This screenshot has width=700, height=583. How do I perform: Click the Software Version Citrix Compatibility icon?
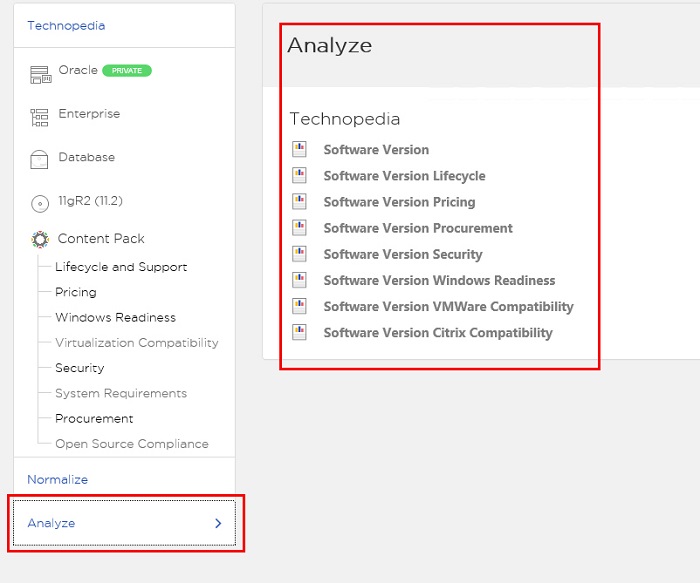pos(299,332)
